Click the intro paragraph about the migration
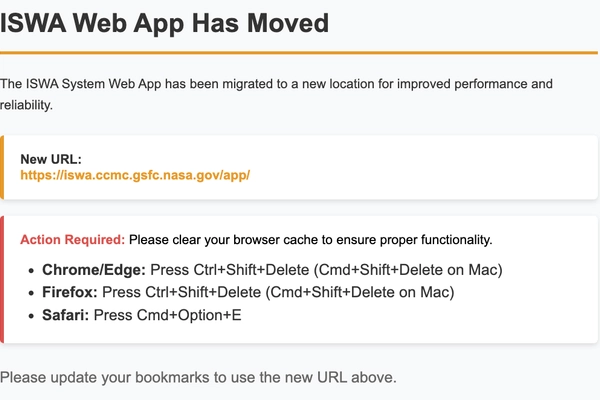The height and width of the screenshot is (400, 600). pyautogui.click(x=276, y=84)
